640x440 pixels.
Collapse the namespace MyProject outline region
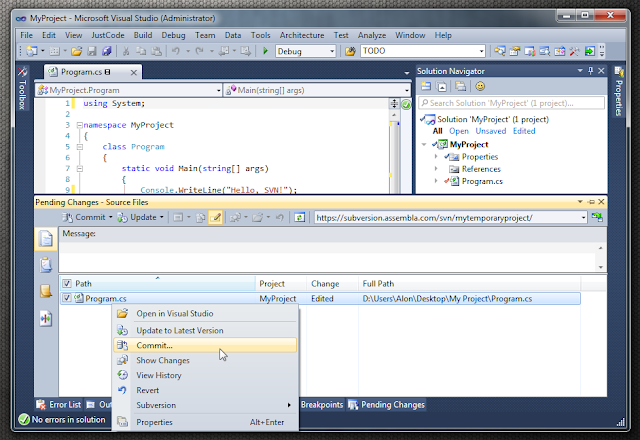click(80, 125)
